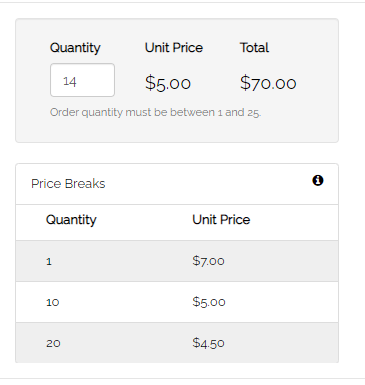Click the $7.00 unit price cell
Image resolution: width=365 pixels, height=385 pixels.
[x=208, y=261]
